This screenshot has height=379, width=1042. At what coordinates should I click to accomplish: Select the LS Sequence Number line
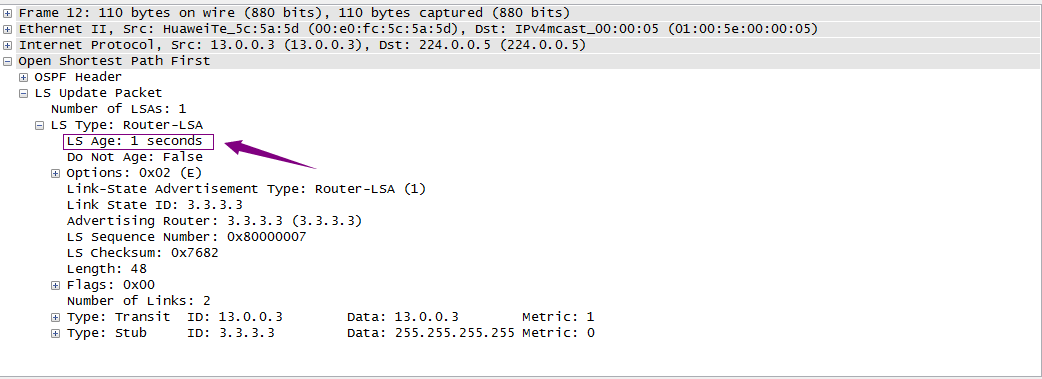point(186,237)
